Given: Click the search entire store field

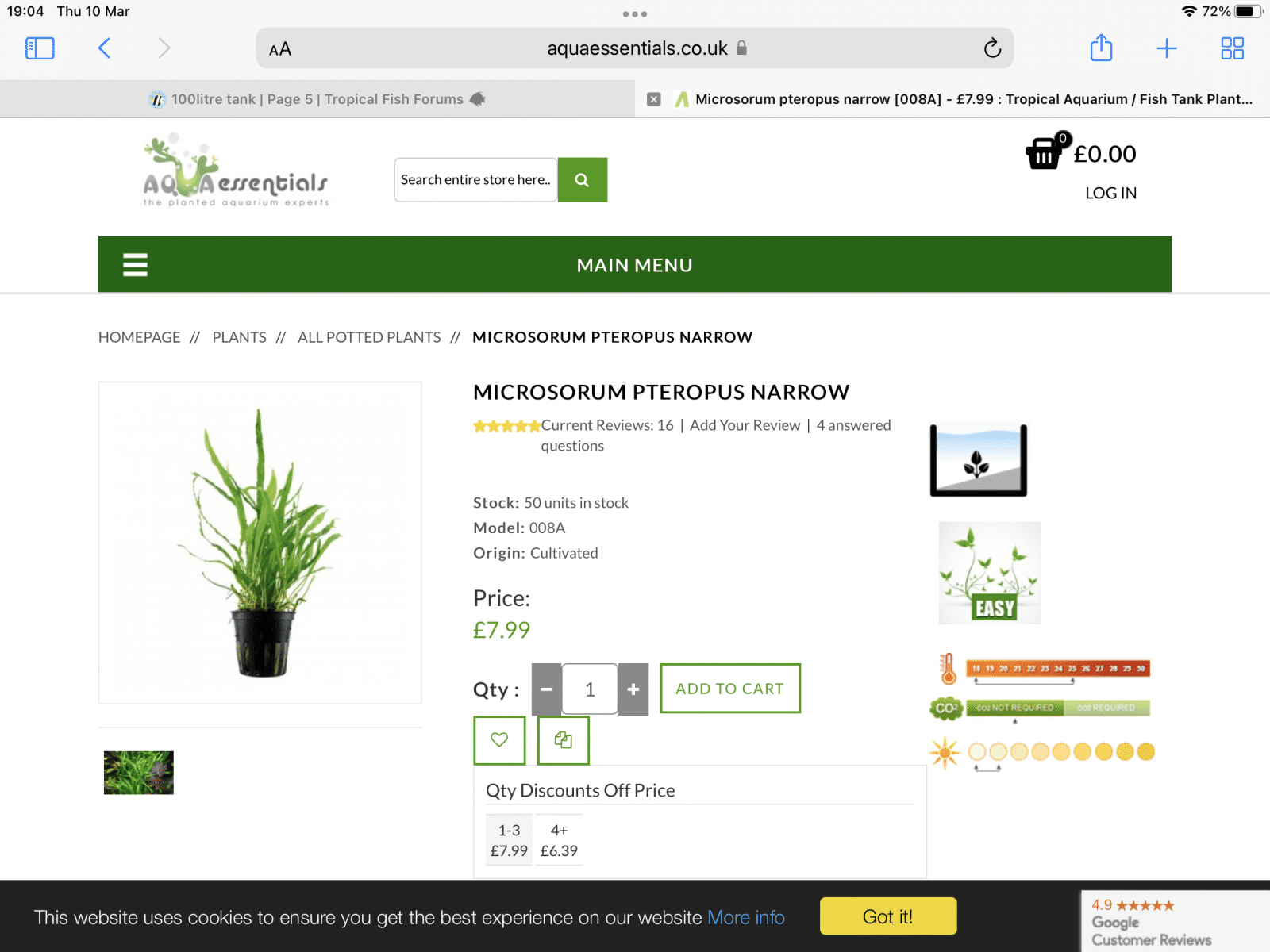Looking at the screenshot, I should click(x=475, y=180).
